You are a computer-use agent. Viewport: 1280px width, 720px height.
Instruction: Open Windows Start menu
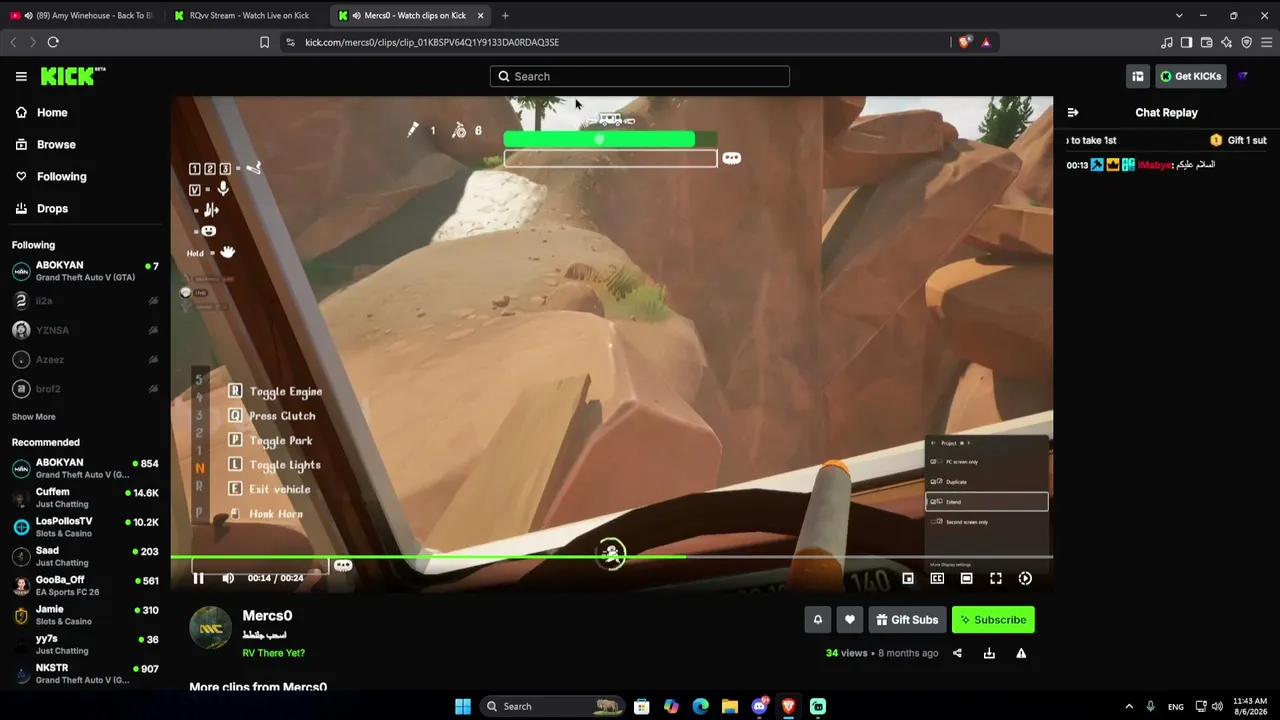pyautogui.click(x=463, y=706)
